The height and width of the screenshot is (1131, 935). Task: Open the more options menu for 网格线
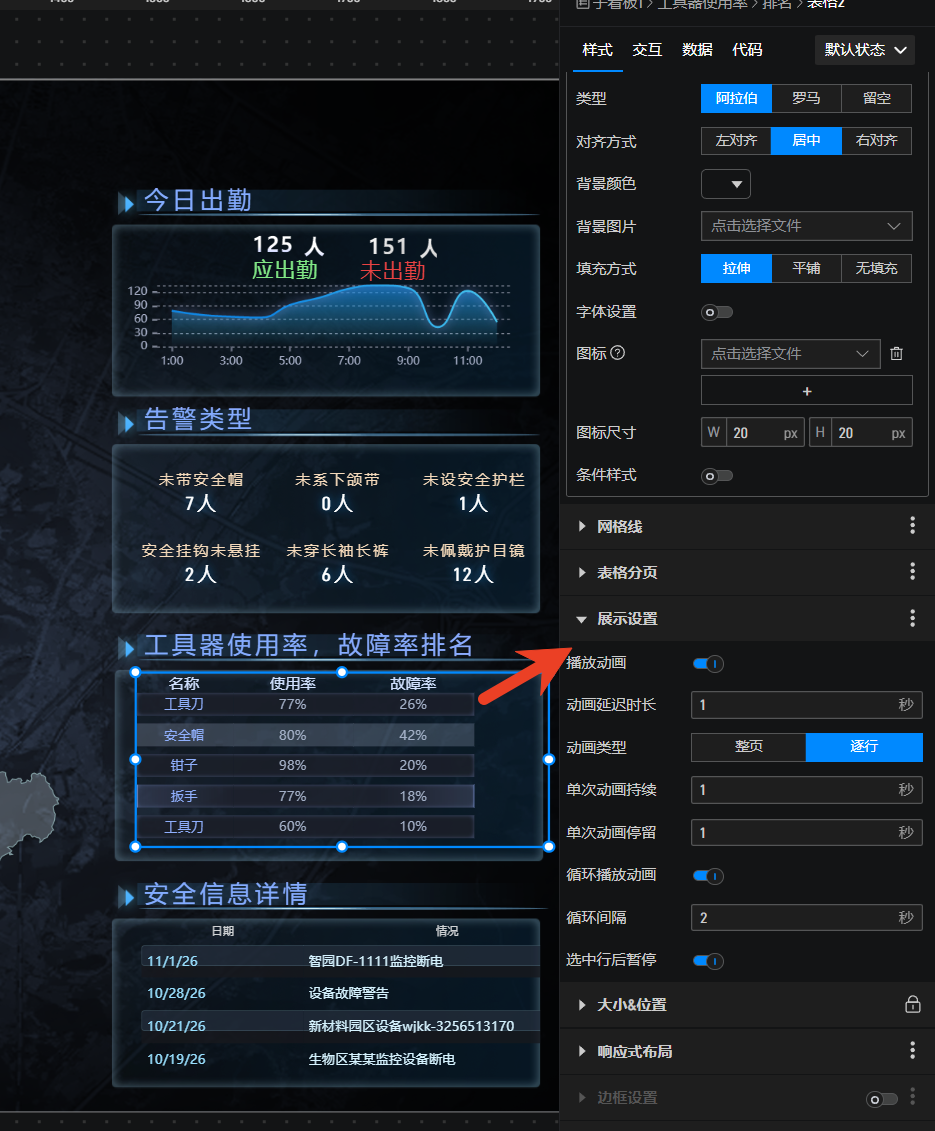[x=912, y=526]
